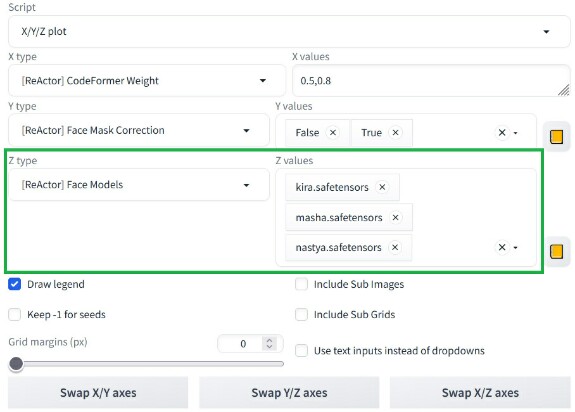Image resolution: width=575 pixels, height=412 pixels.
Task: Click the X values text field
Action: (431, 81)
